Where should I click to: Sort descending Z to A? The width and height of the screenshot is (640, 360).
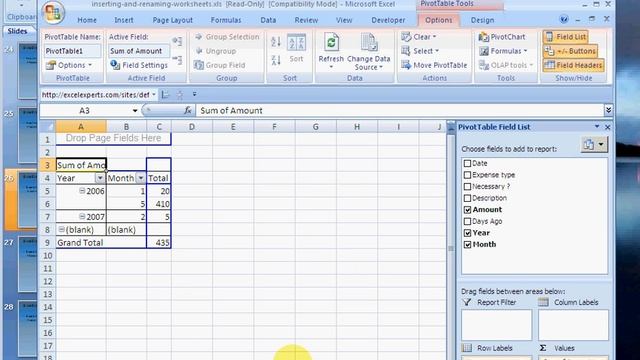[x=276, y=60]
